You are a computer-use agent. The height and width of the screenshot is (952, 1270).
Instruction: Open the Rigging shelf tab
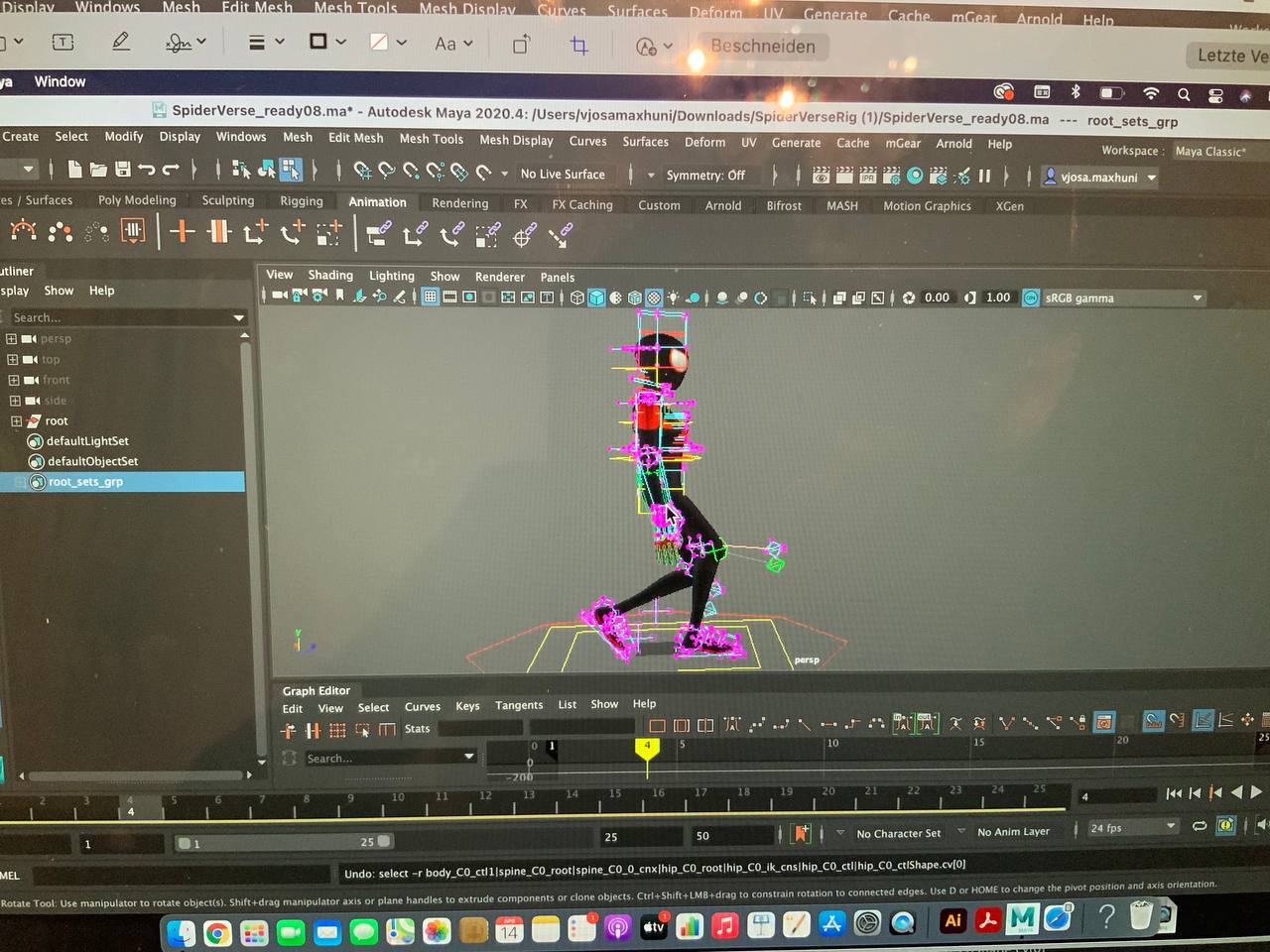pyautogui.click(x=301, y=201)
